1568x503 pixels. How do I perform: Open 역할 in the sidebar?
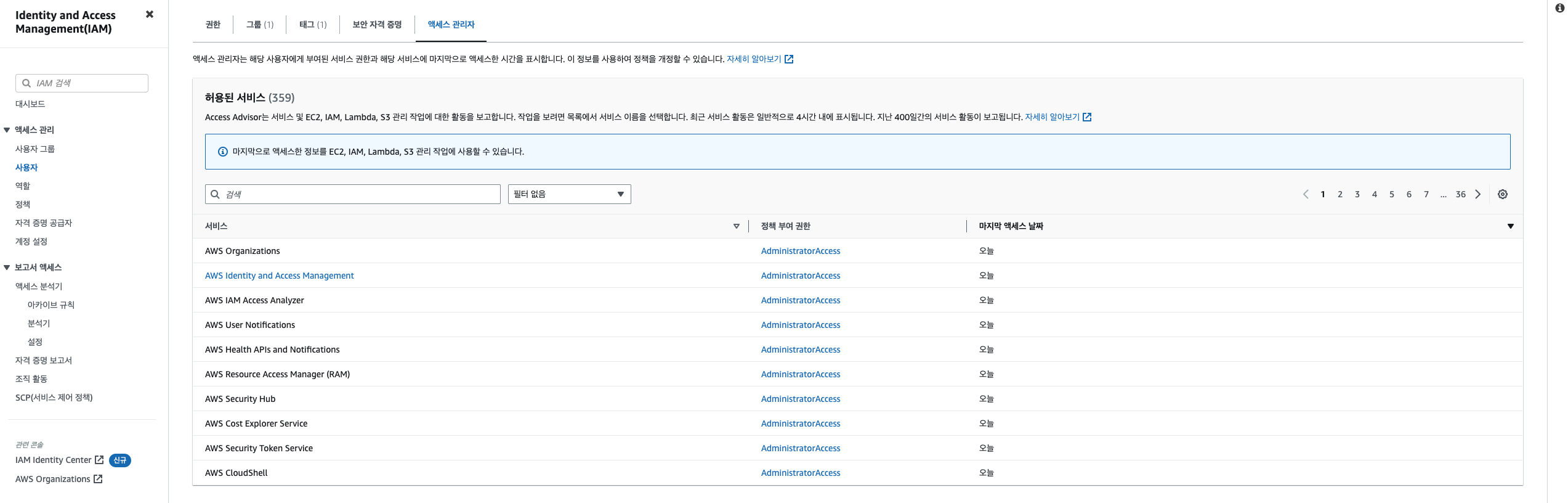tap(23, 186)
